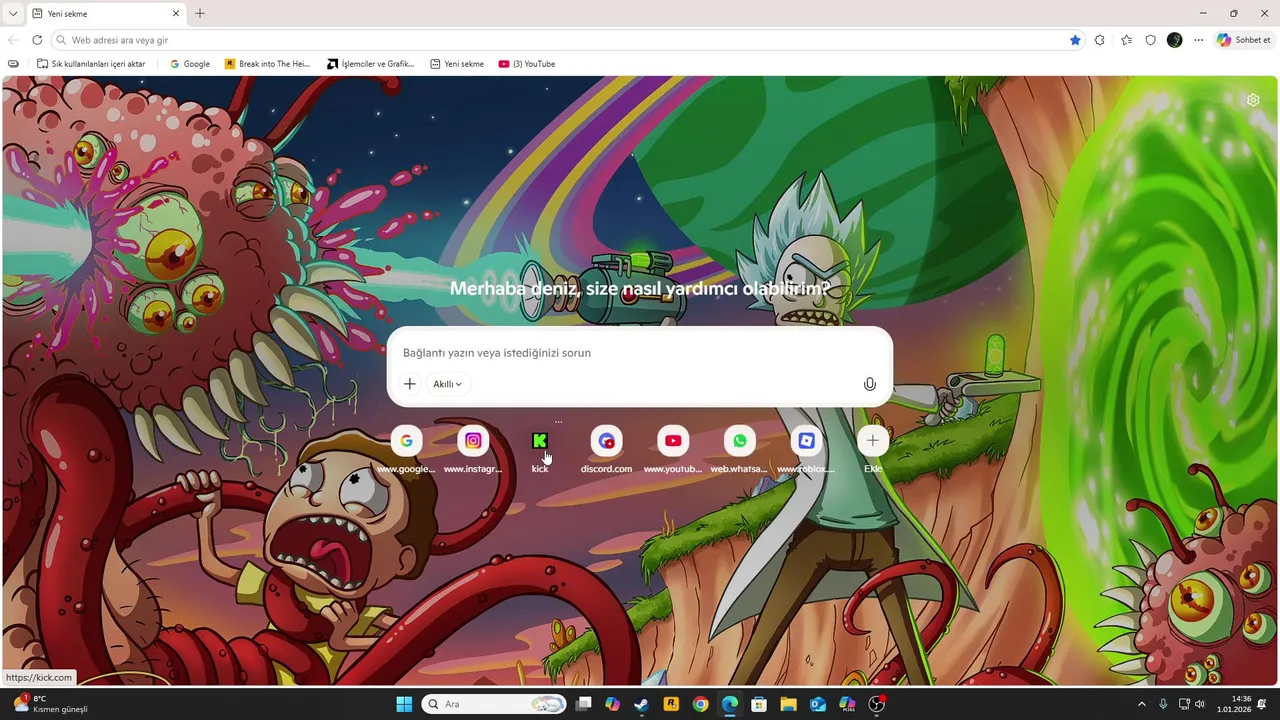
Task: Open the browser essentials shield icon
Action: coord(1151,40)
